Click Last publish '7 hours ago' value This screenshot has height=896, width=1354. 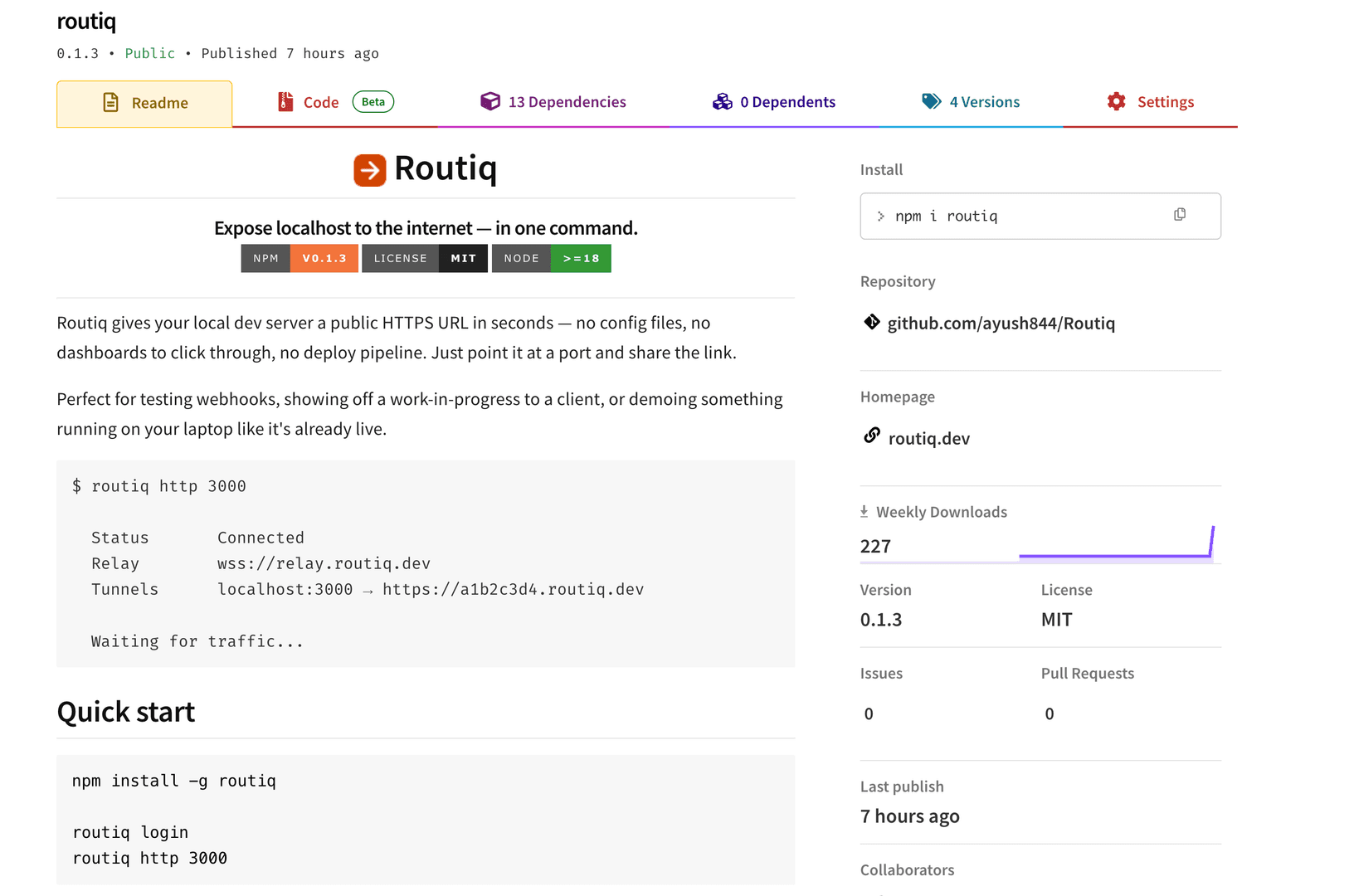point(910,816)
